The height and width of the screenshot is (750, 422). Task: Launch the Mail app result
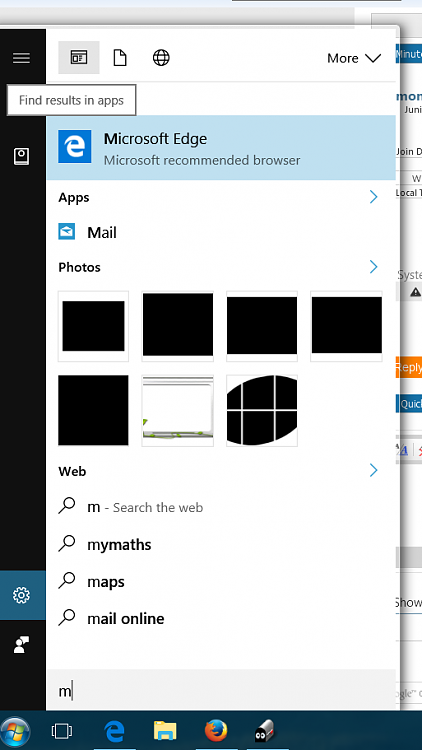pos(221,232)
